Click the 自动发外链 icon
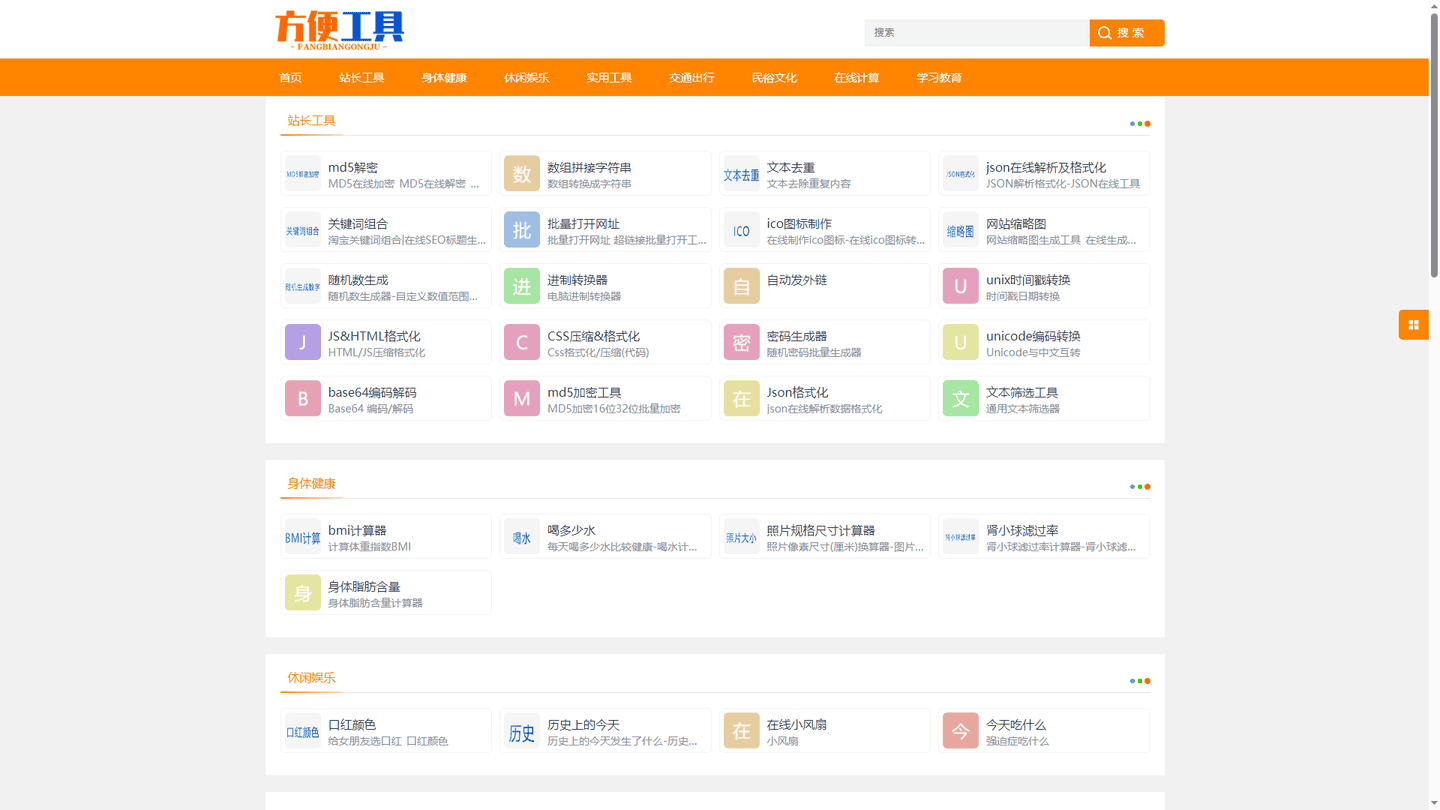 (741, 286)
